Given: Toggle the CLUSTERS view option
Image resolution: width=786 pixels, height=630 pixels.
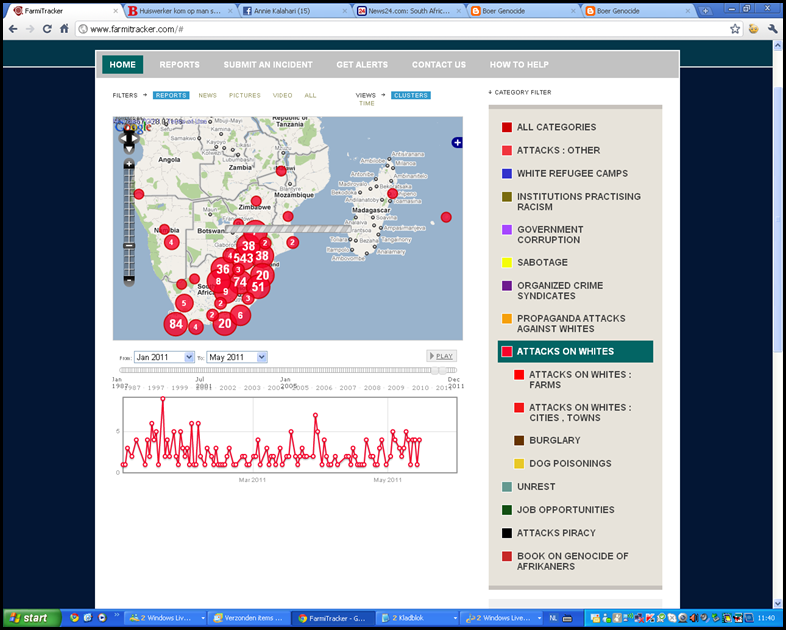Looking at the screenshot, I should [x=411, y=95].
